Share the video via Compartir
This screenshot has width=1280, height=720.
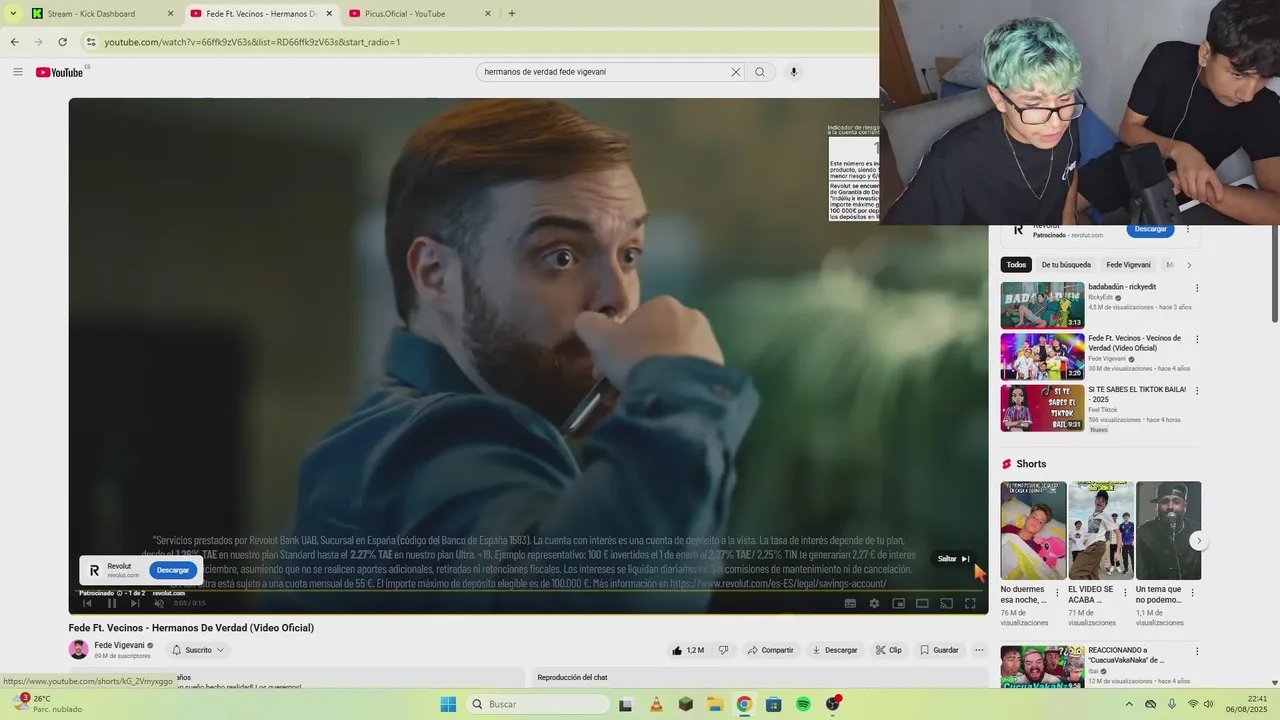point(770,650)
